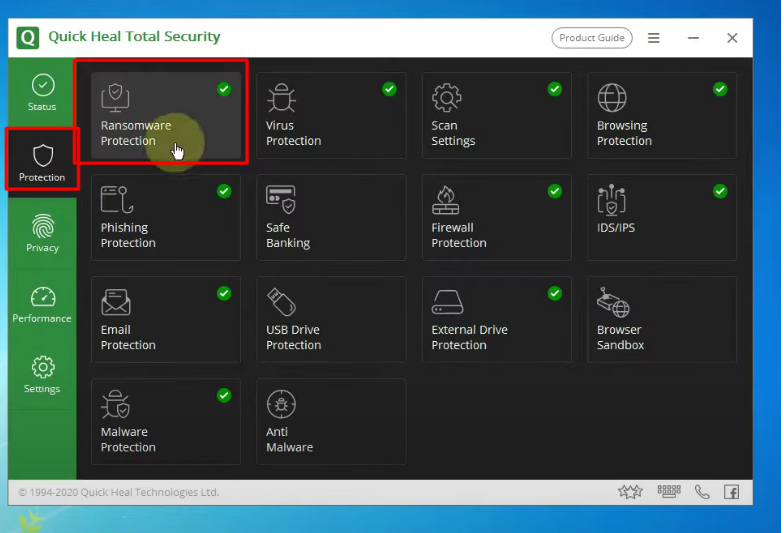Open Safe Banking card icon

pos(281,200)
